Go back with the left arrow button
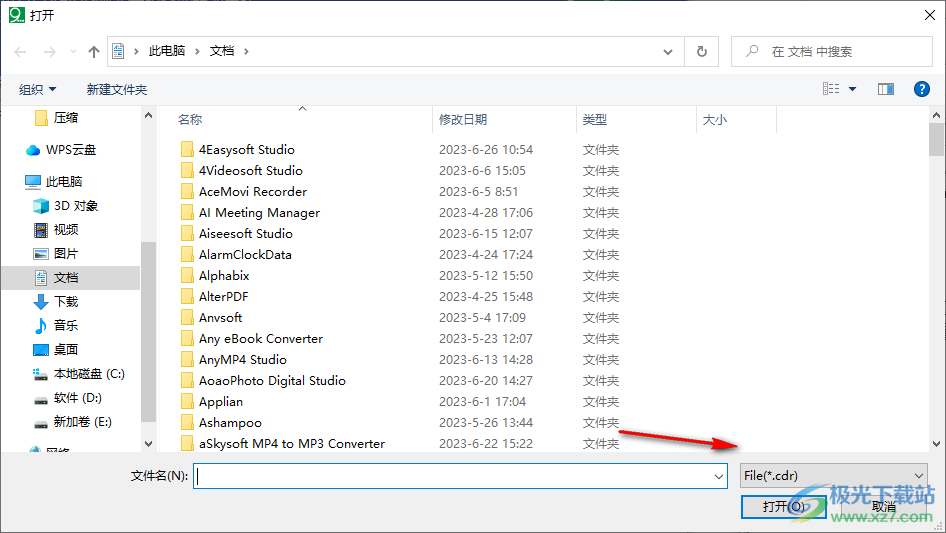 (x=20, y=52)
